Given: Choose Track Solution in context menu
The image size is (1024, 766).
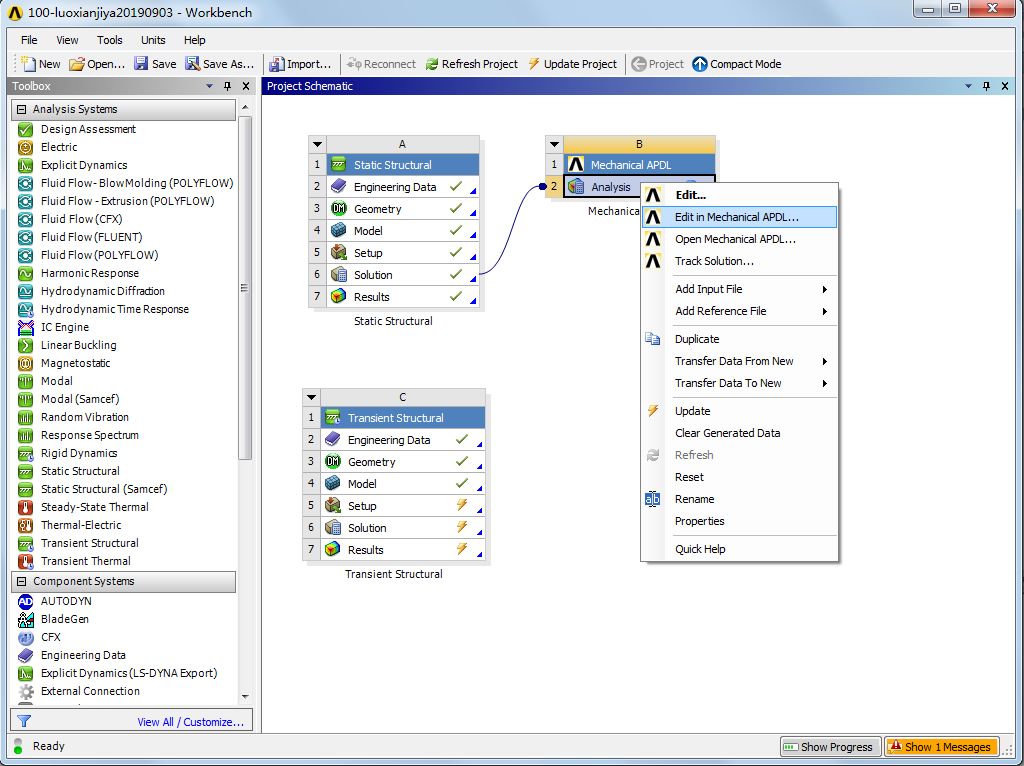Looking at the screenshot, I should point(739,261).
